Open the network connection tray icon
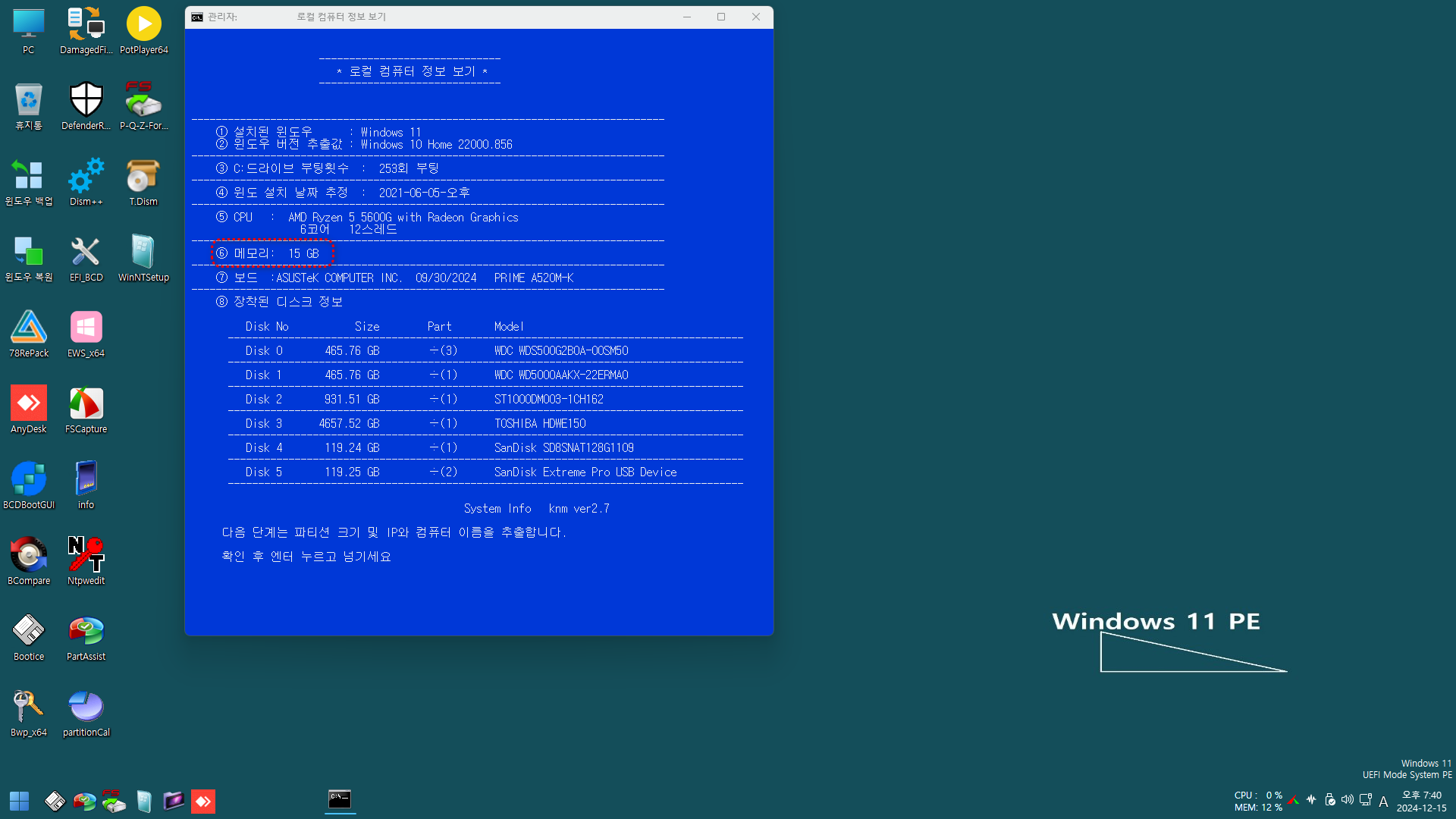This screenshot has height=819, width=1456. [1366, 800]
